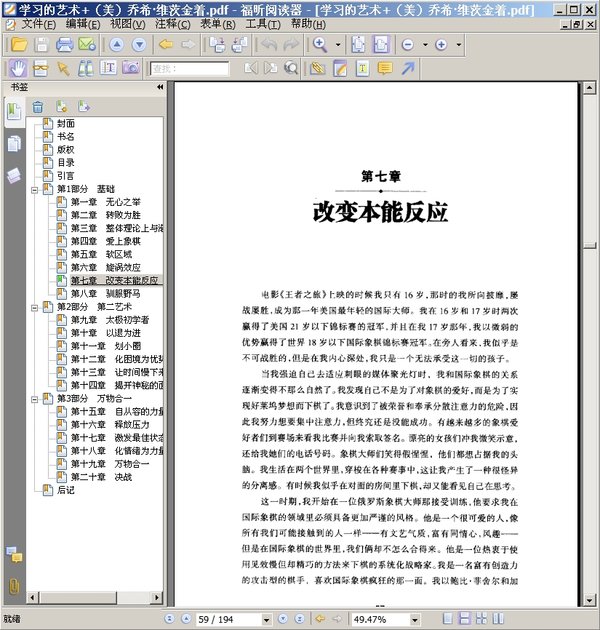Open the Pages thumbnail panel tab
Viewport: 600px width, 630px height.
[x=14, y=143]
